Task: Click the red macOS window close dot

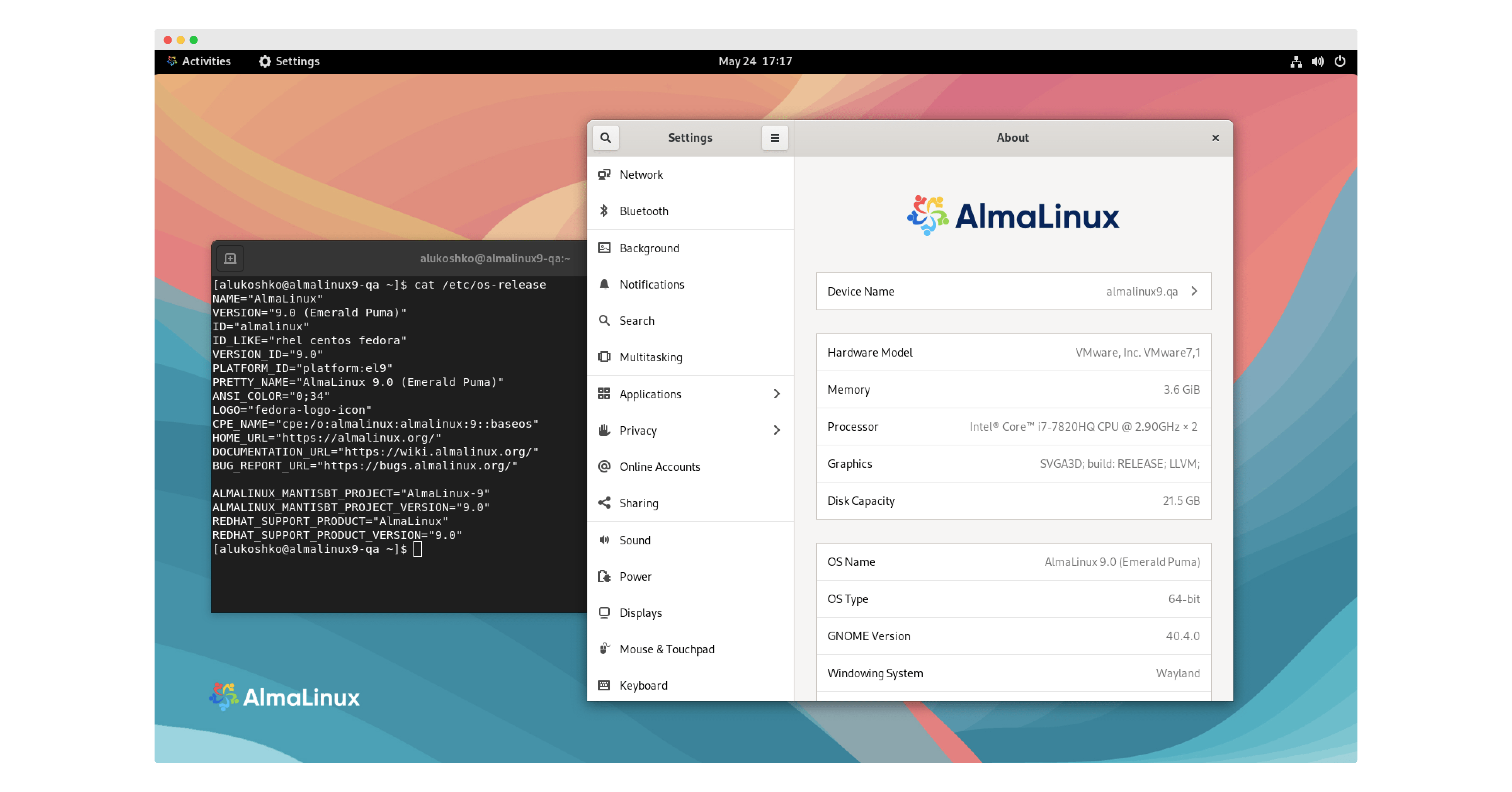Action: click(x=167, y=39)
